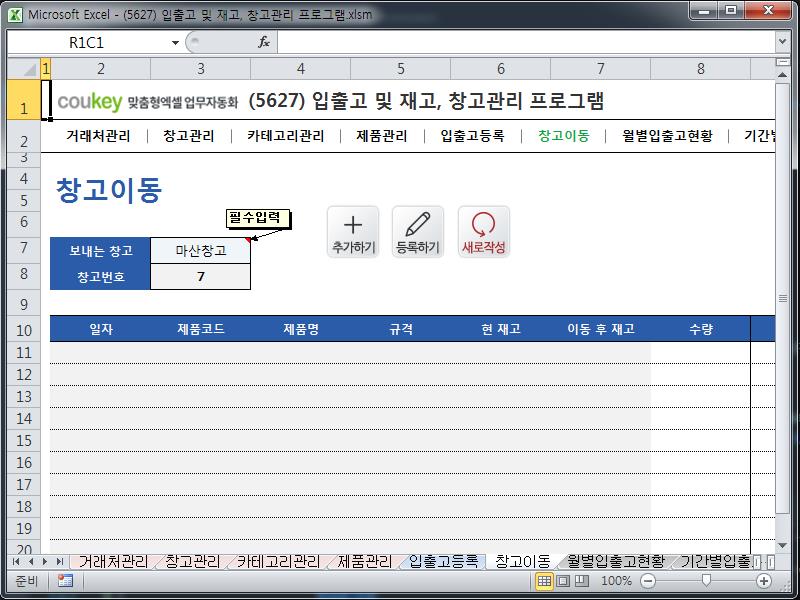This screenshot has height=600, width=800.
Task: Click the macro record icon in status bar
Action: (65, 581)
